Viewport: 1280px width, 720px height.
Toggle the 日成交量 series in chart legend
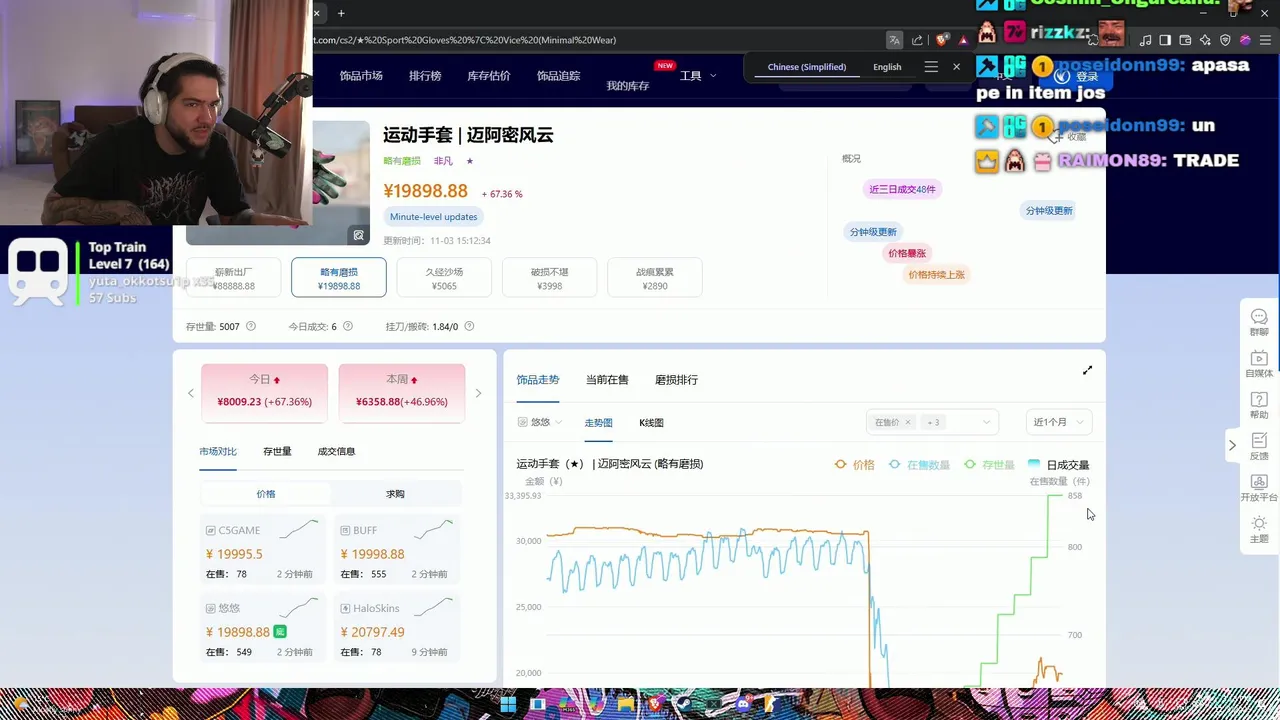coord(1058,465)
